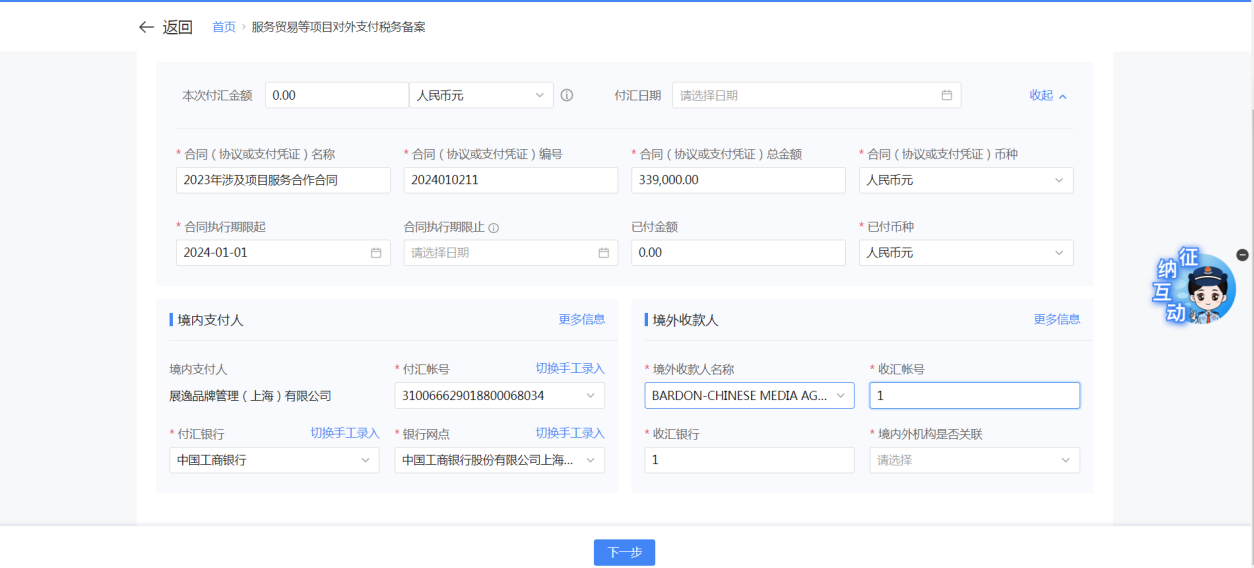Image resolution: width=1254 pixels, height=568 pixels.
Task: Click calendar icon in 合同执行期限起 field
Action: point(376,253)
